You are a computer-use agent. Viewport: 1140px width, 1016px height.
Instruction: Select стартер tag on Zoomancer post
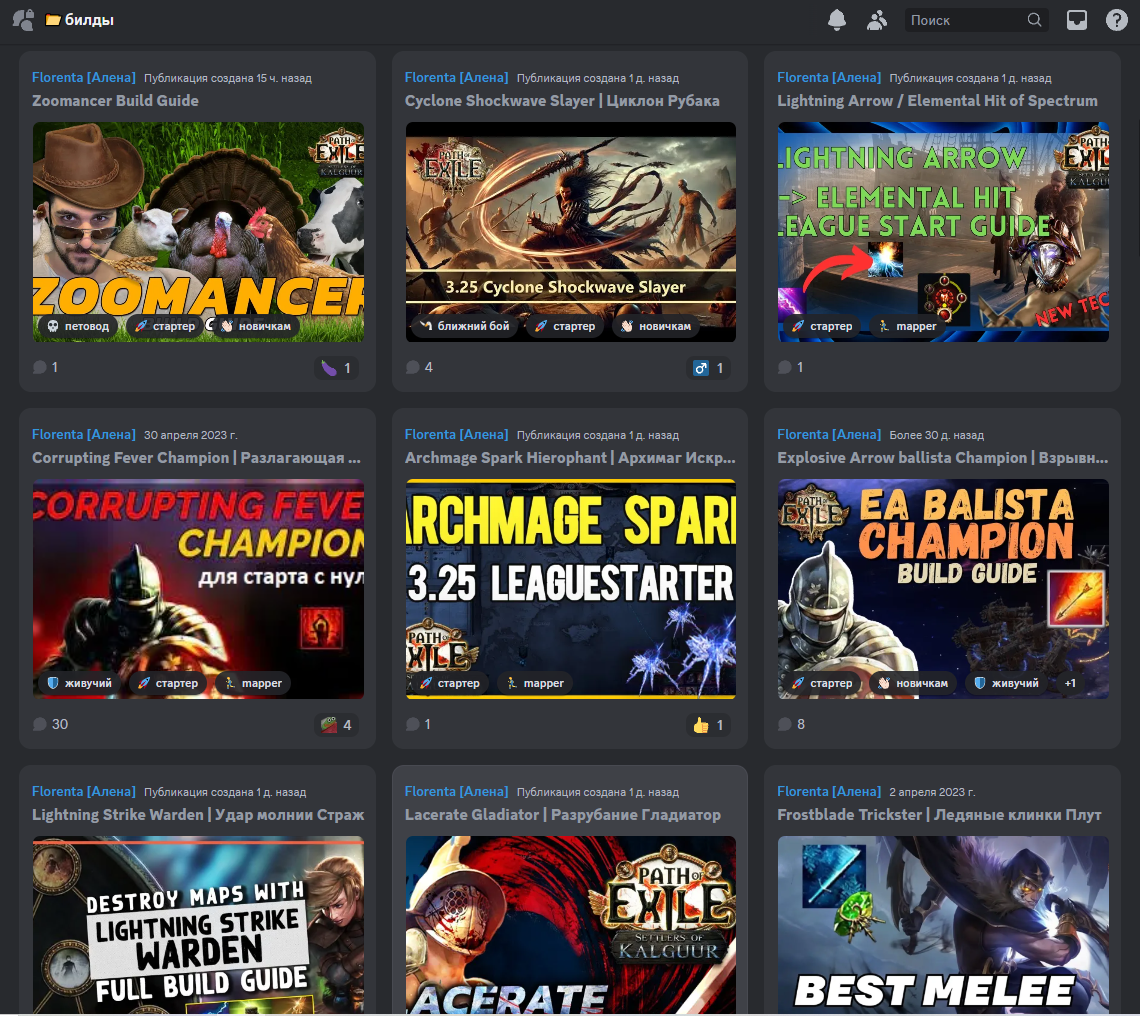[165, 326]
